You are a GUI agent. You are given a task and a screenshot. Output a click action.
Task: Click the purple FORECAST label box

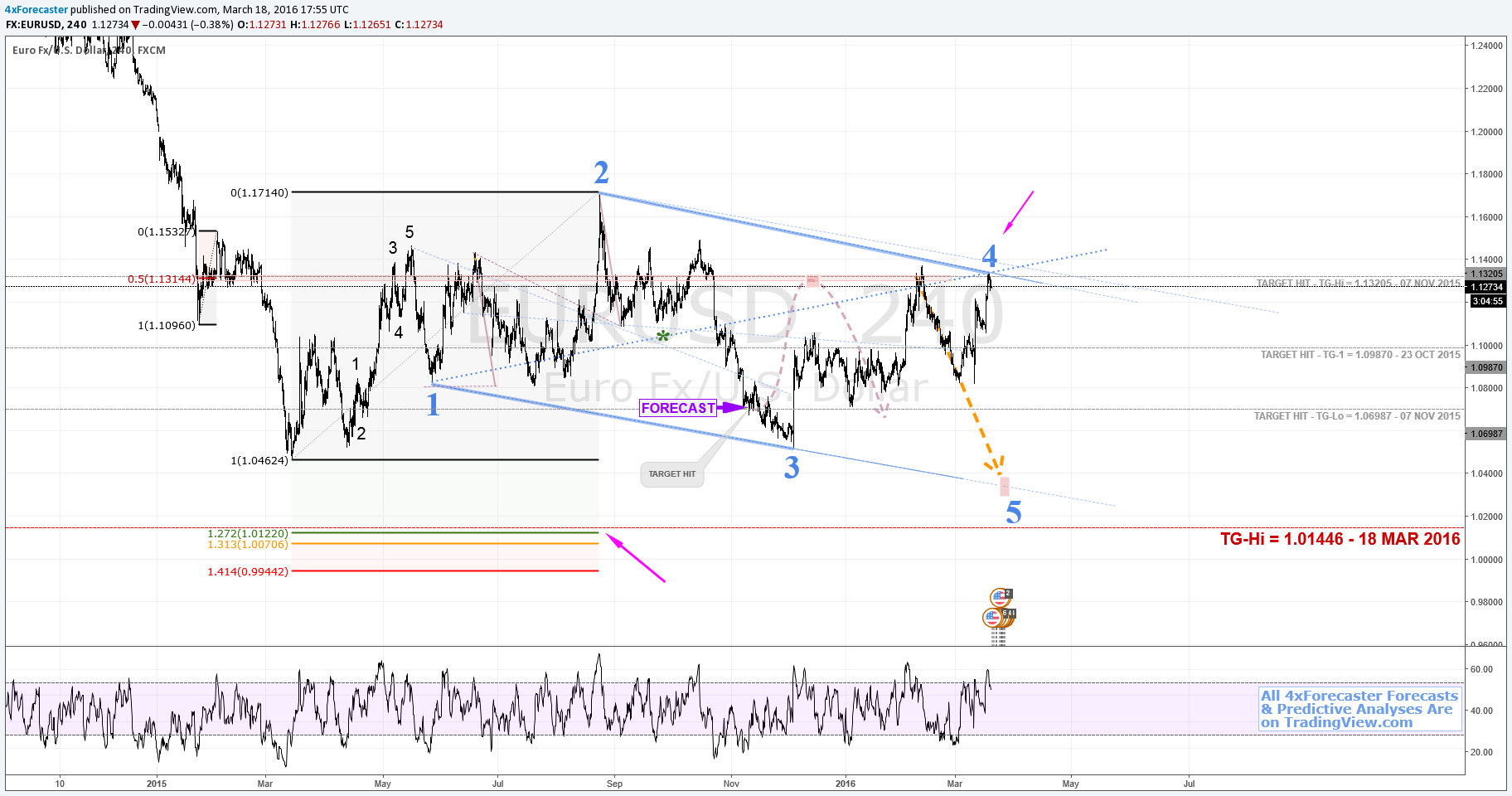tap(678, 408)
